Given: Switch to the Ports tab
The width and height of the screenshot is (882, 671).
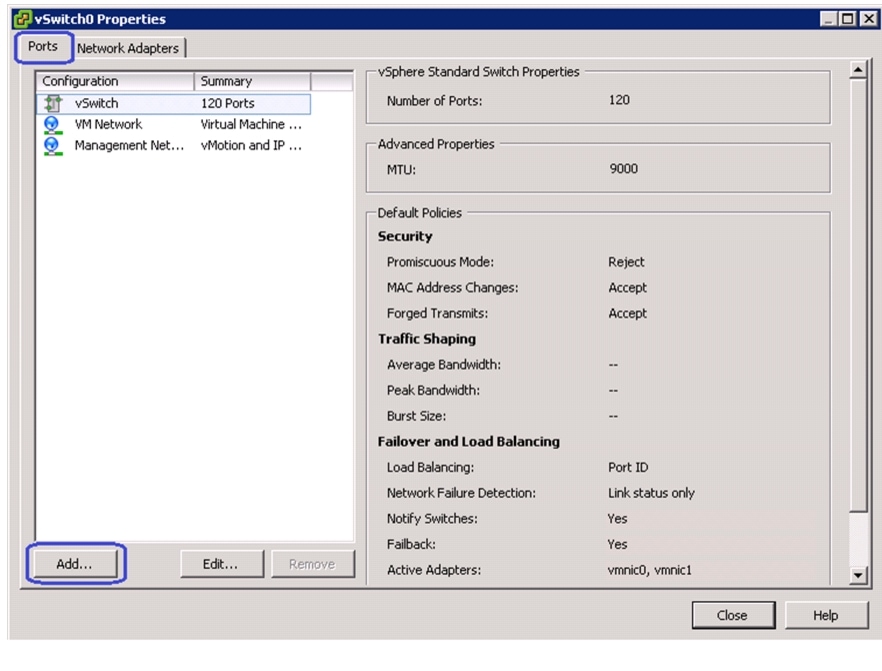Looking at the screenshot, I should [x=43, y=47].
